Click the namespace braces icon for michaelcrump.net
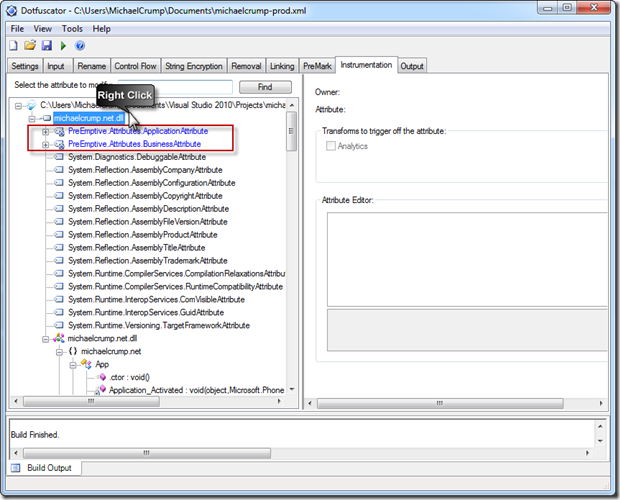 73,351
